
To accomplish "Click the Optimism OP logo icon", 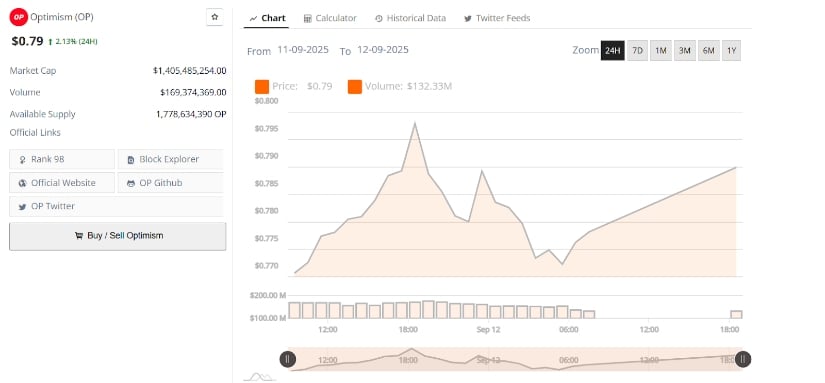I will (x=19, y=17).
